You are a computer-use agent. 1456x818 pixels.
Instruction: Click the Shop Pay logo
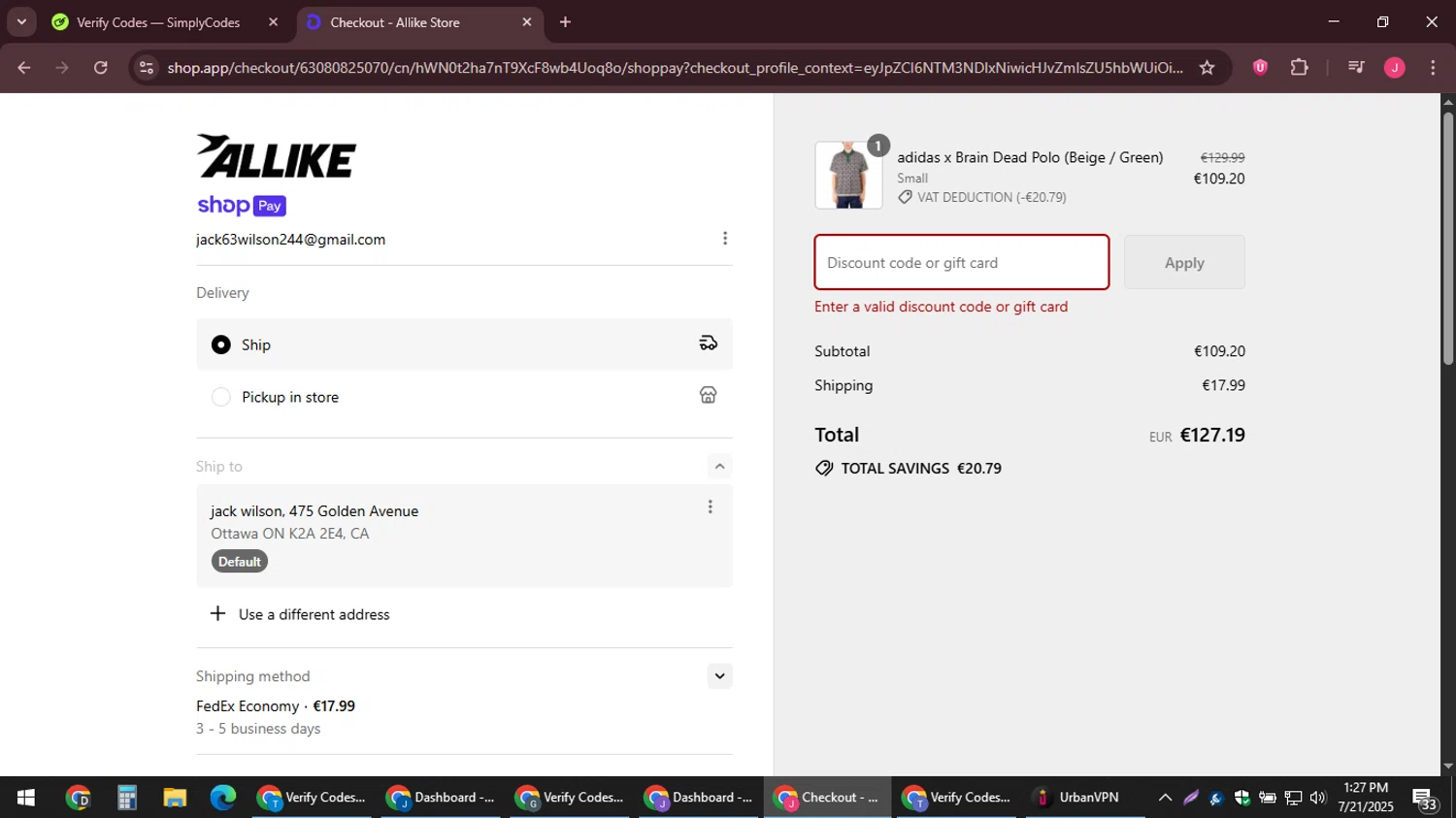tap(242, 206)
